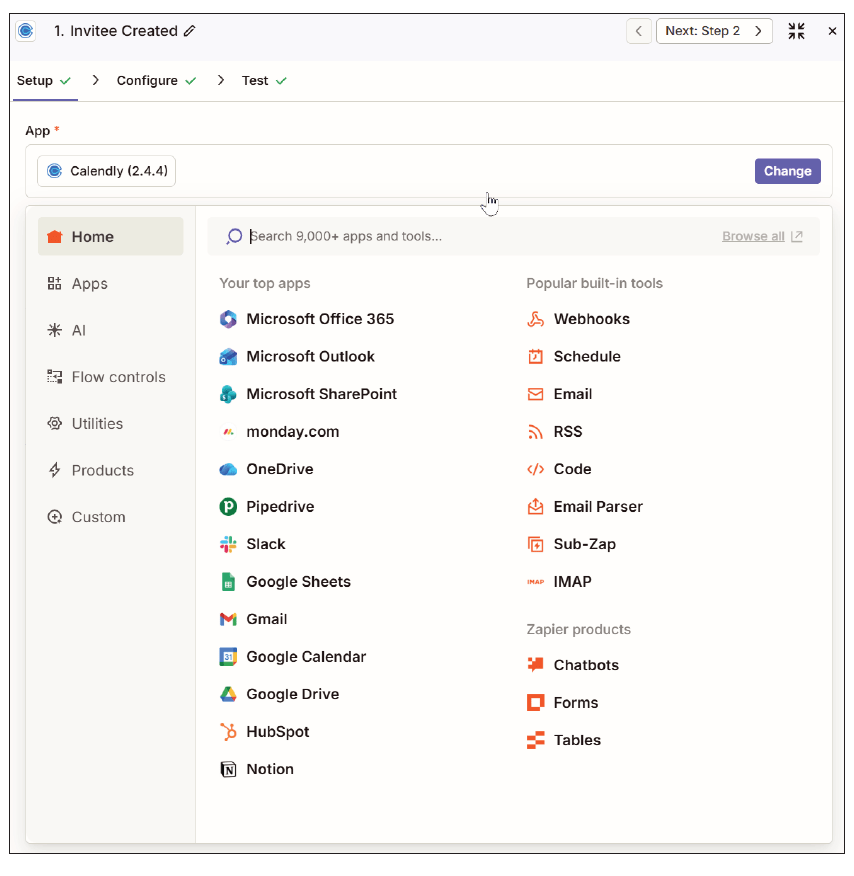This screenshot has height=876, width=854.
Task: Click the Microsoft SharePoint icon
Action: (228, 394)
